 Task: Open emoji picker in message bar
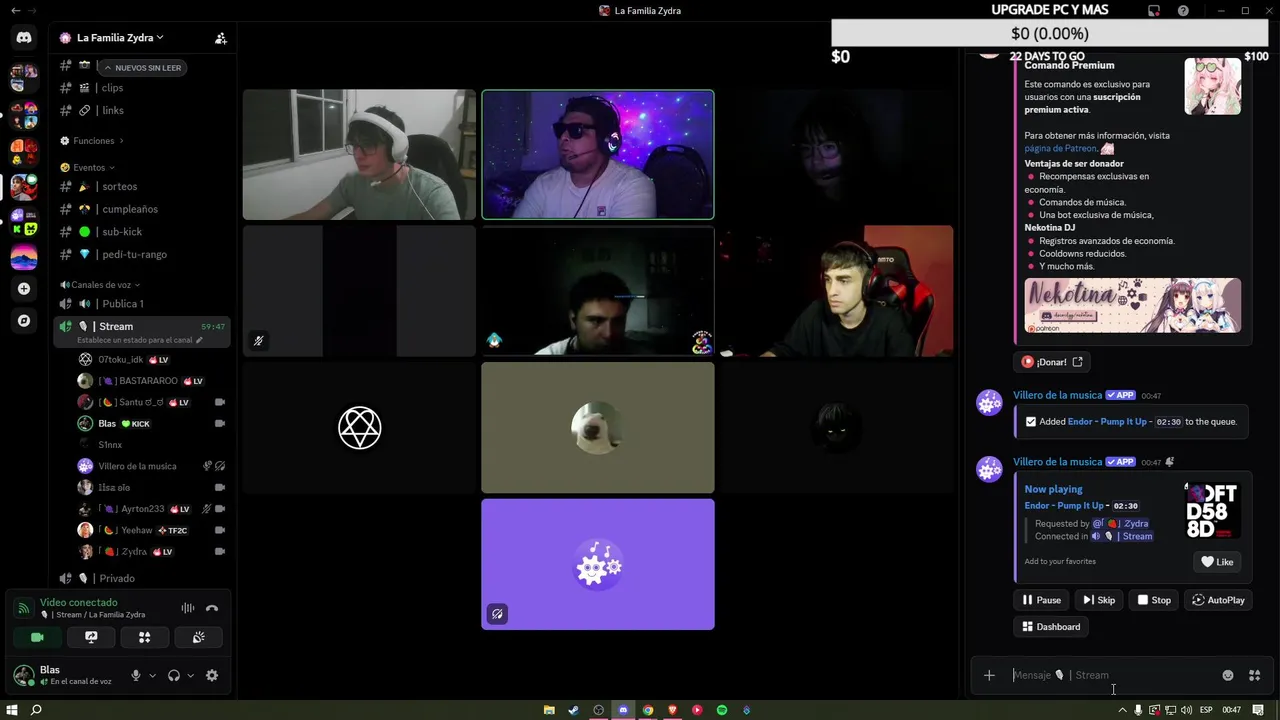[x=1228, y=675]
